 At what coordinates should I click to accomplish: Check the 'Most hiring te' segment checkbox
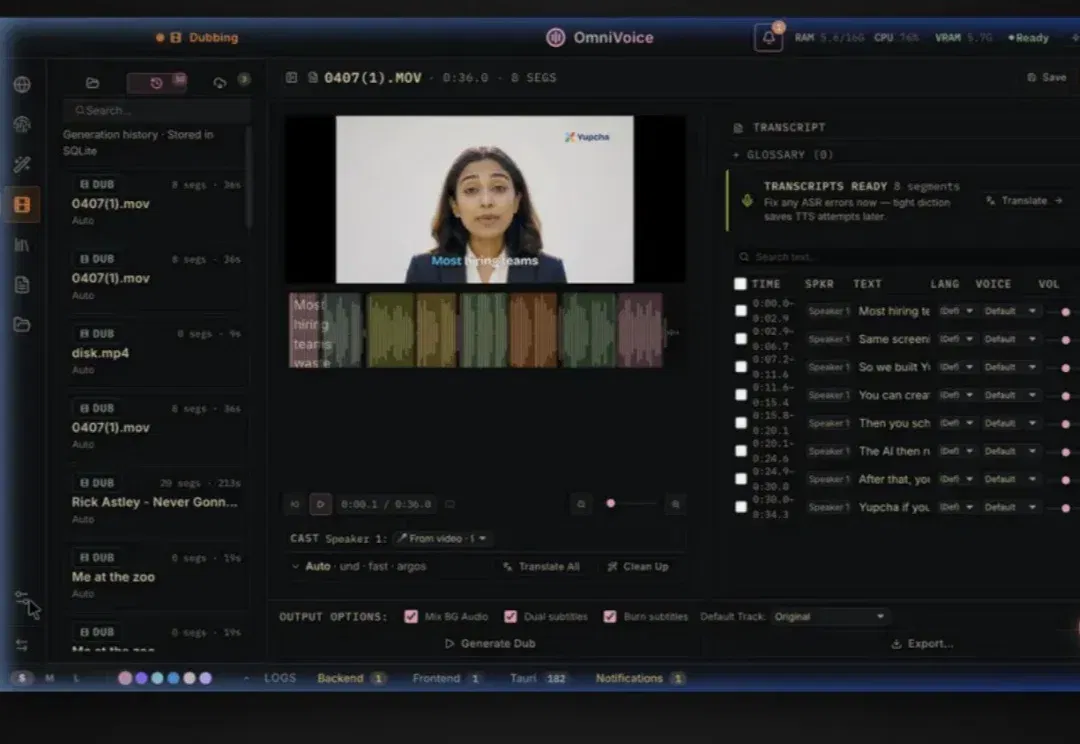click(741, 311)
